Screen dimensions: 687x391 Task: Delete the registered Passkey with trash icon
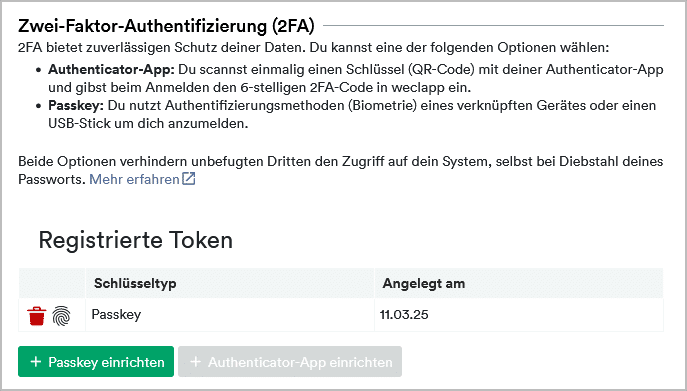pos(36,316)
